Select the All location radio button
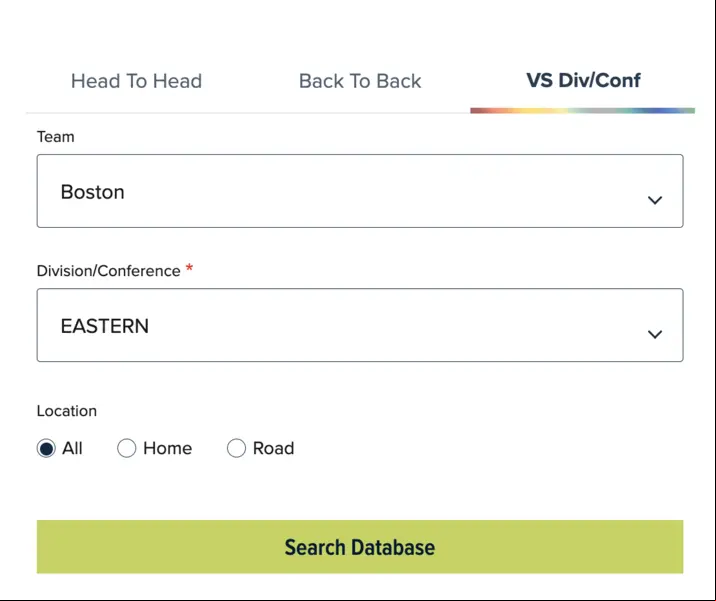Viewport: 716px width, 601px height. [x=46, y=448]
